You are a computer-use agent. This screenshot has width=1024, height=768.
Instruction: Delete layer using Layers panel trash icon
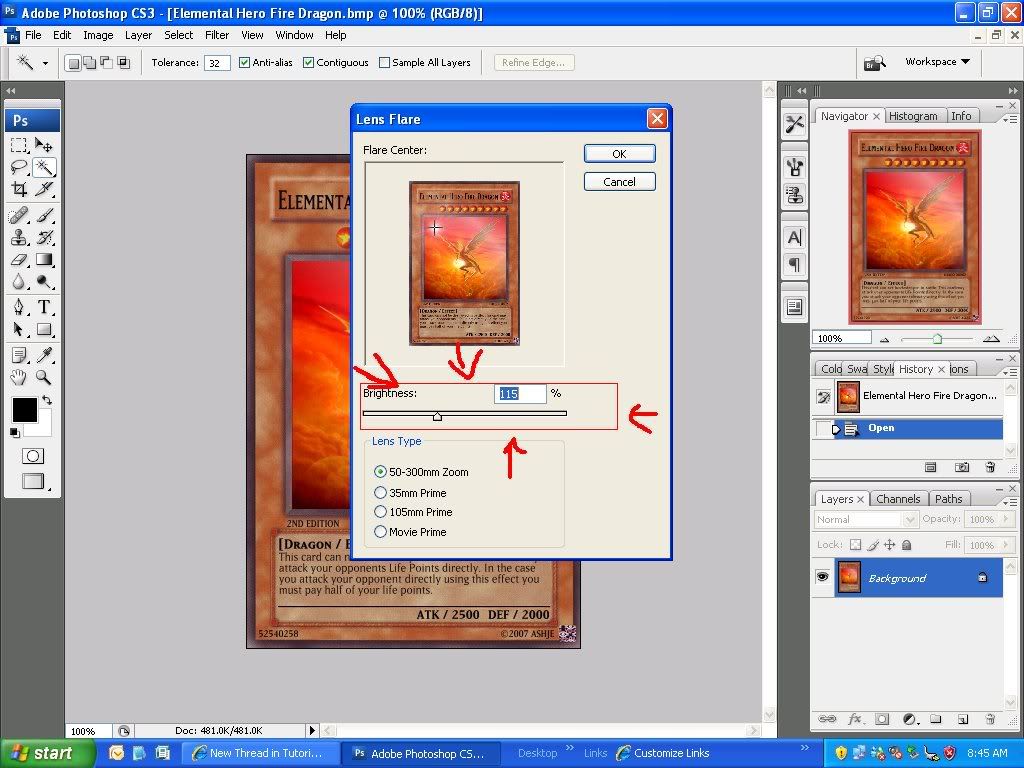click(990, 718)
